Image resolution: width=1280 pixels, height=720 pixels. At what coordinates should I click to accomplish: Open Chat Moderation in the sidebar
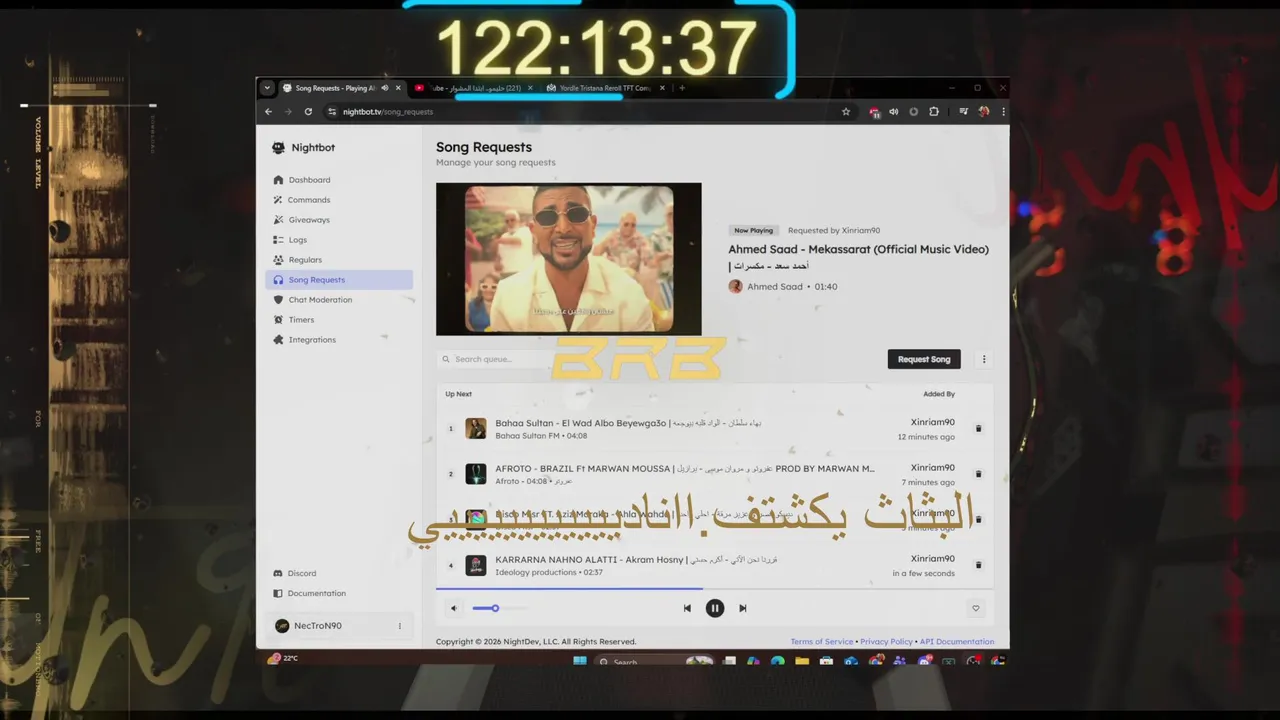339,300
